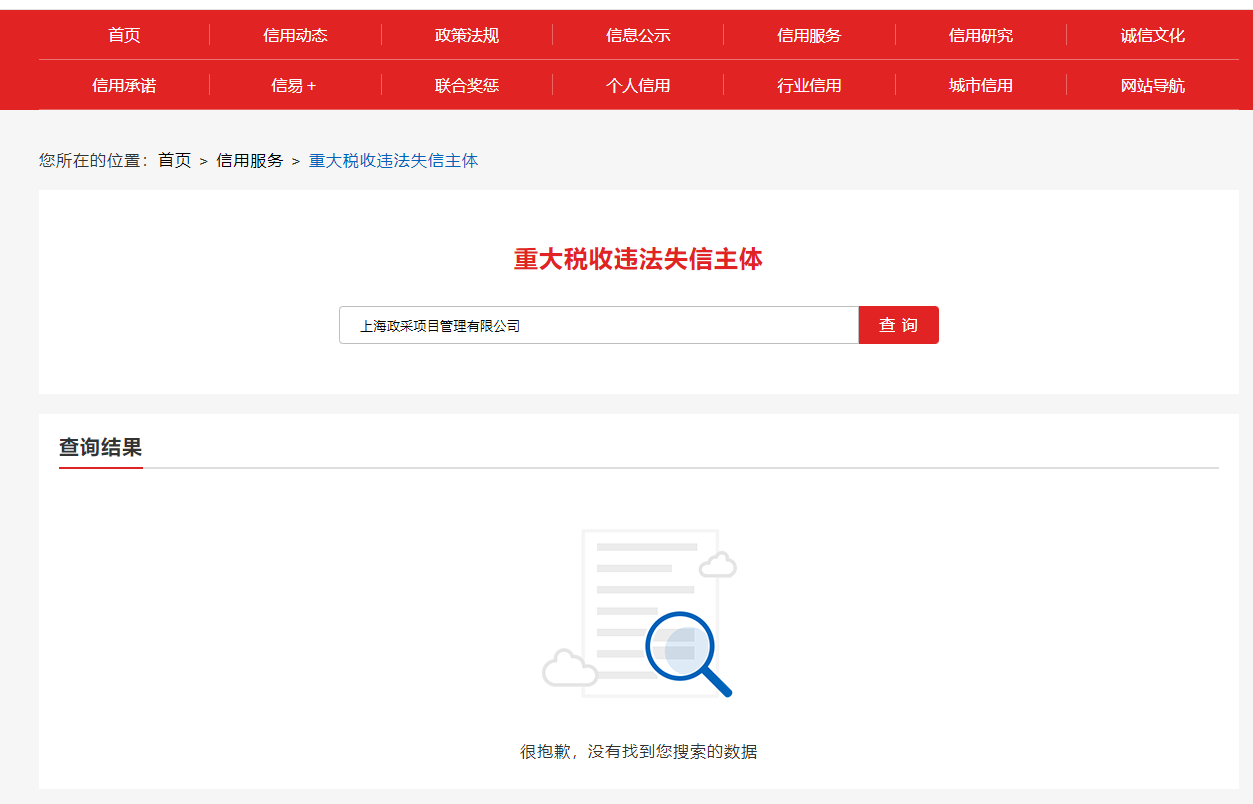This screenshot has height=804, width=1253.
Task: Select 信用承诺 in the second nav row
Action: pos(124,85)
